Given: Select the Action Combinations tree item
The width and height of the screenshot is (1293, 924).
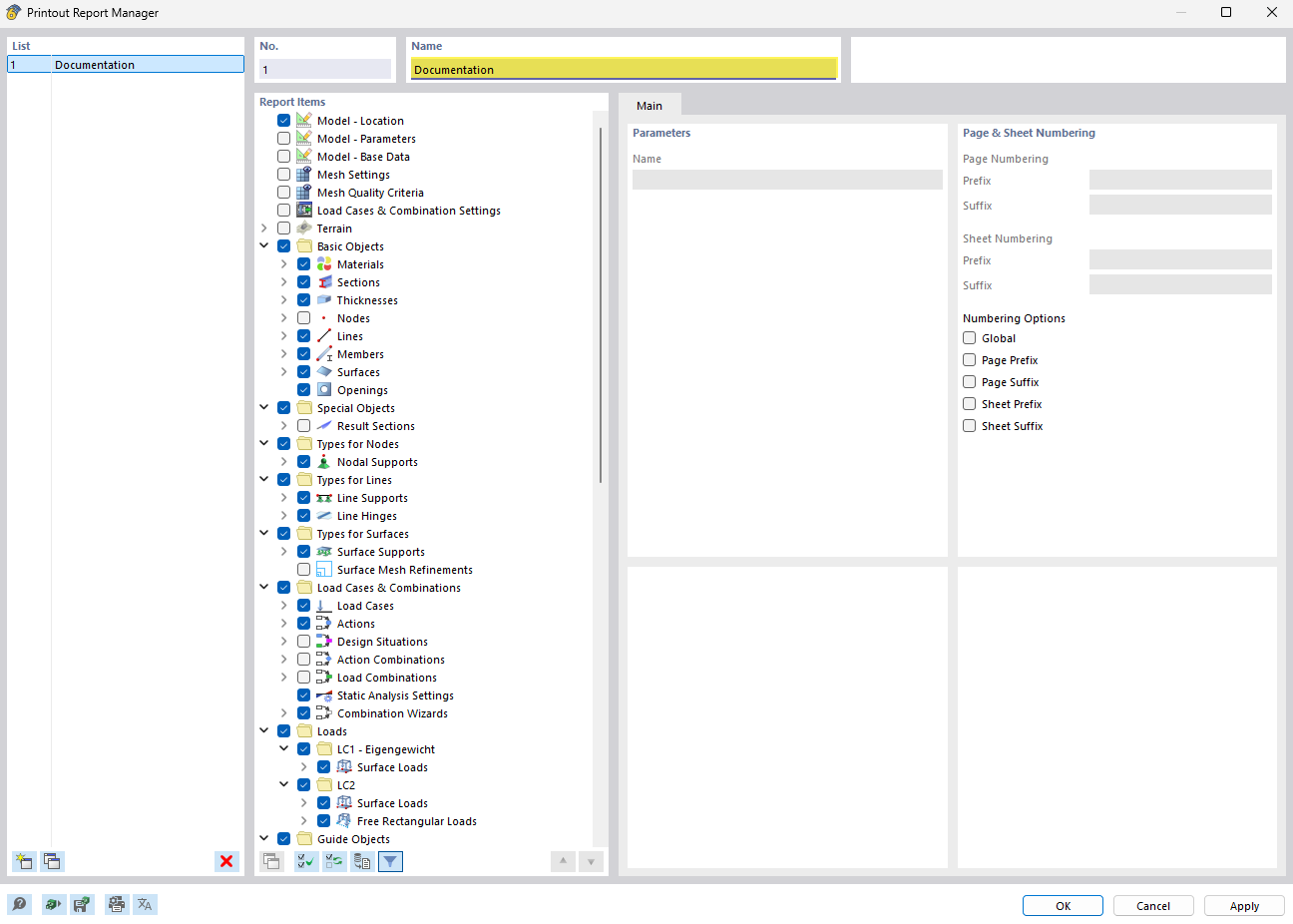Looking at the screenshot, I should coord(390,660).
